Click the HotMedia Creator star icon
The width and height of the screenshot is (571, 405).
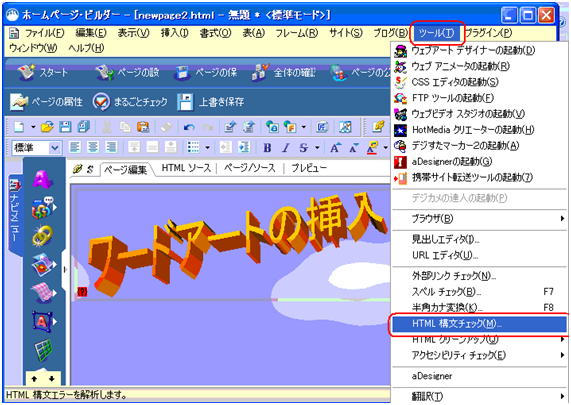(x=401, y=130)
